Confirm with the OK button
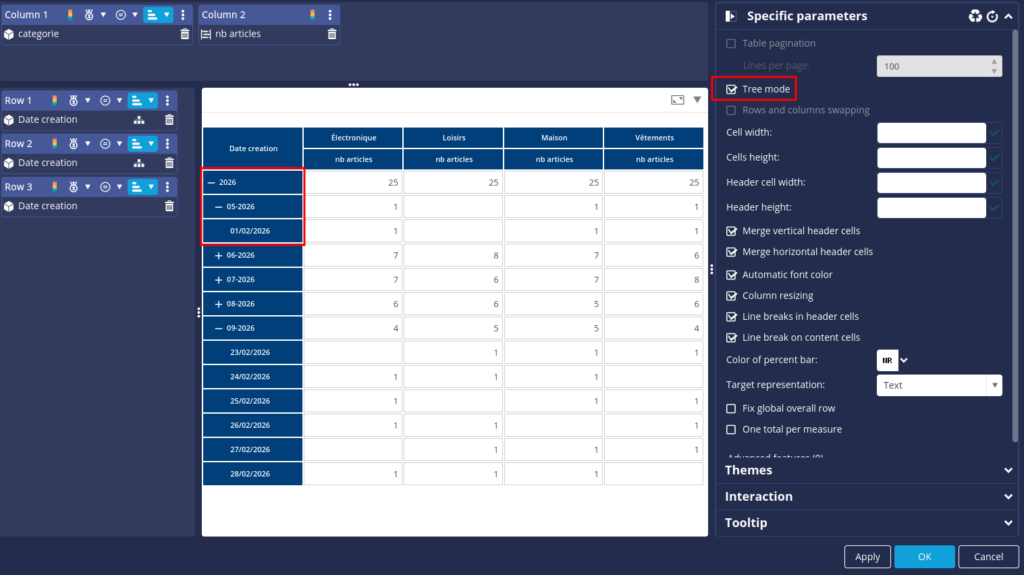 click(924, 557)
